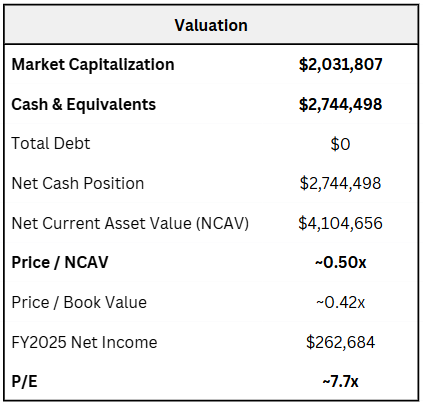
Task: Click the bold $2,744,498 cash value
Action: (x=340, y=104)
